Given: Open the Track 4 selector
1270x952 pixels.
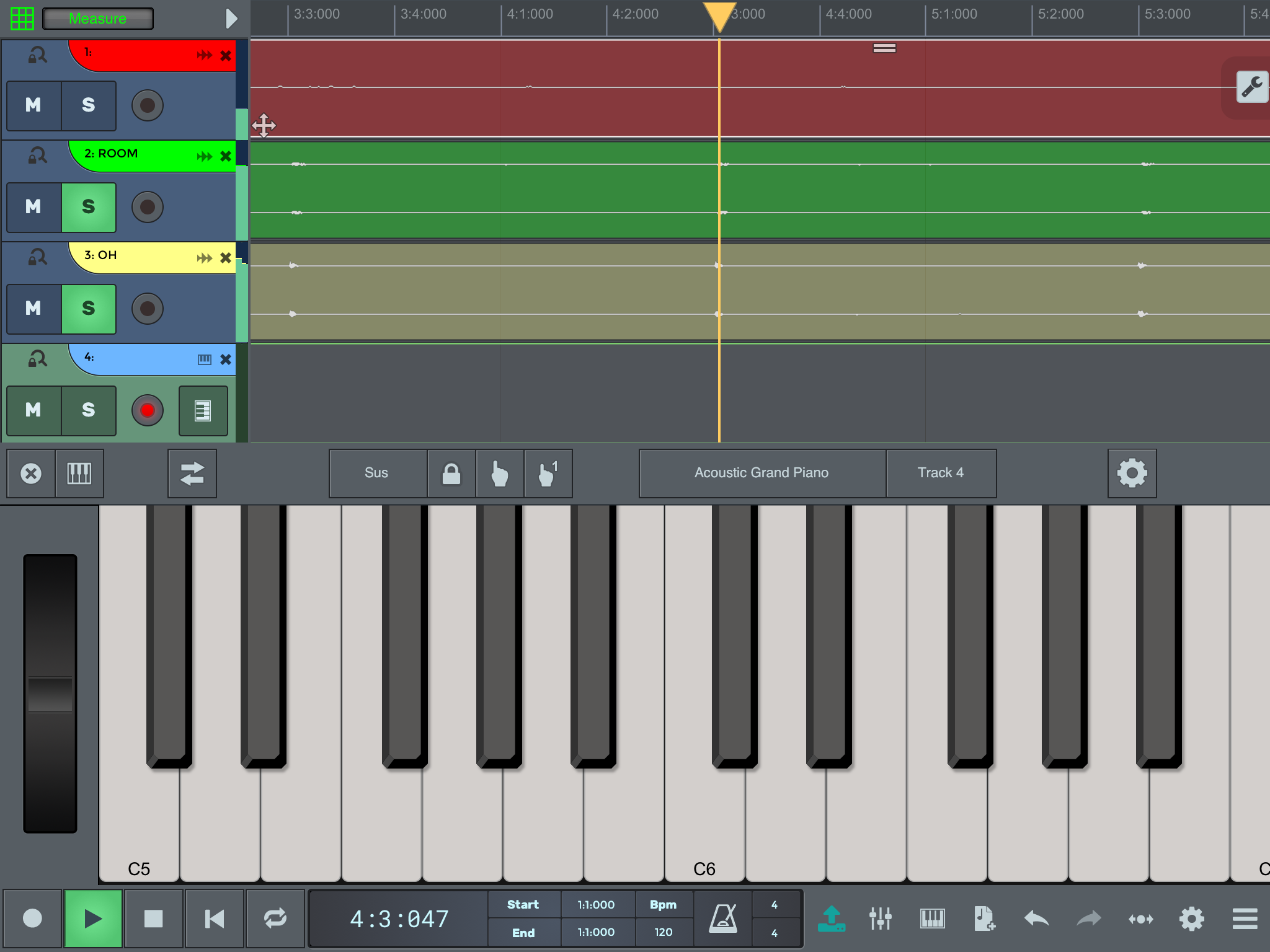Looking at the screenshot, I should pyautogui.click(x=940, y=473).
